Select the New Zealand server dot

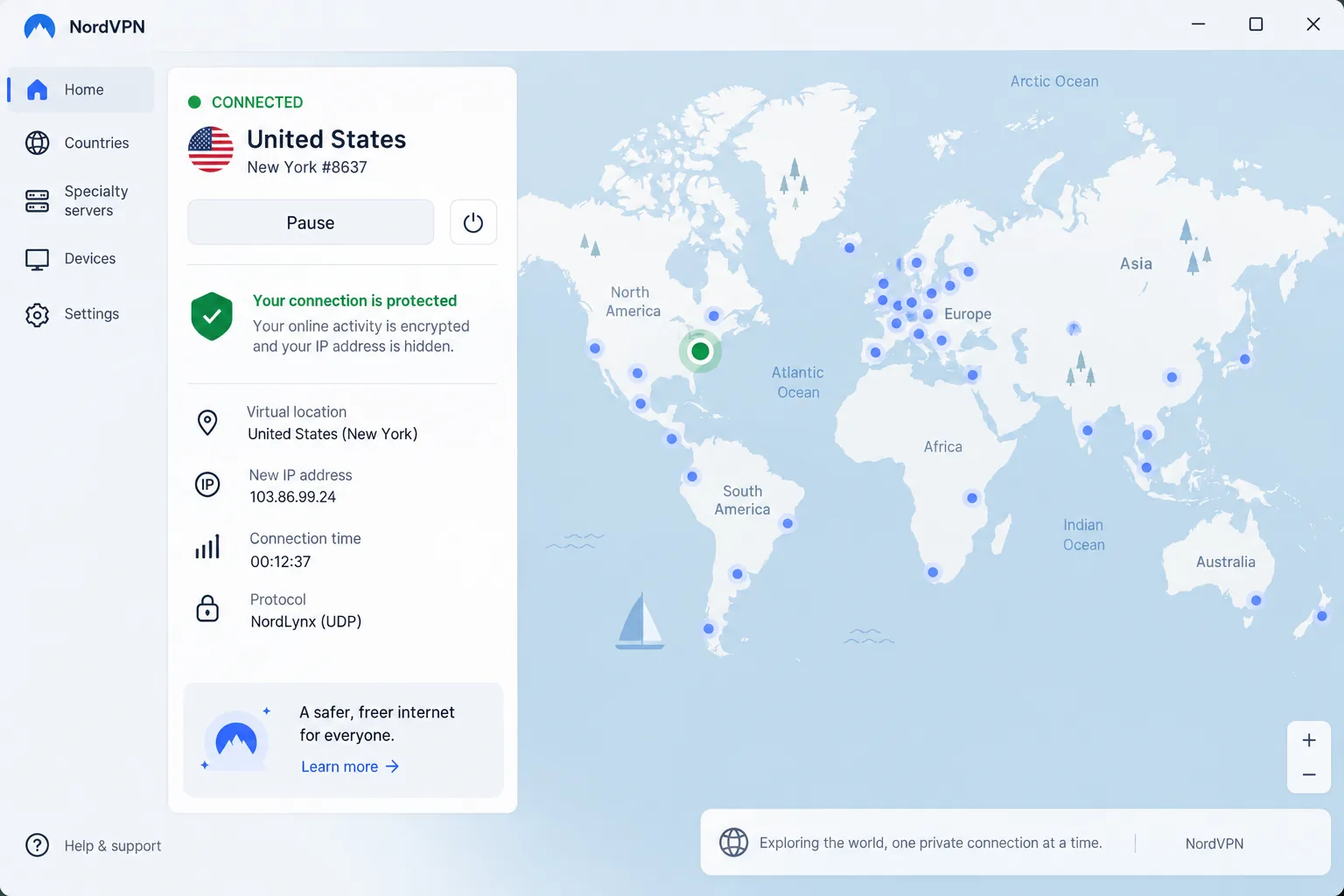(1322, 616)
